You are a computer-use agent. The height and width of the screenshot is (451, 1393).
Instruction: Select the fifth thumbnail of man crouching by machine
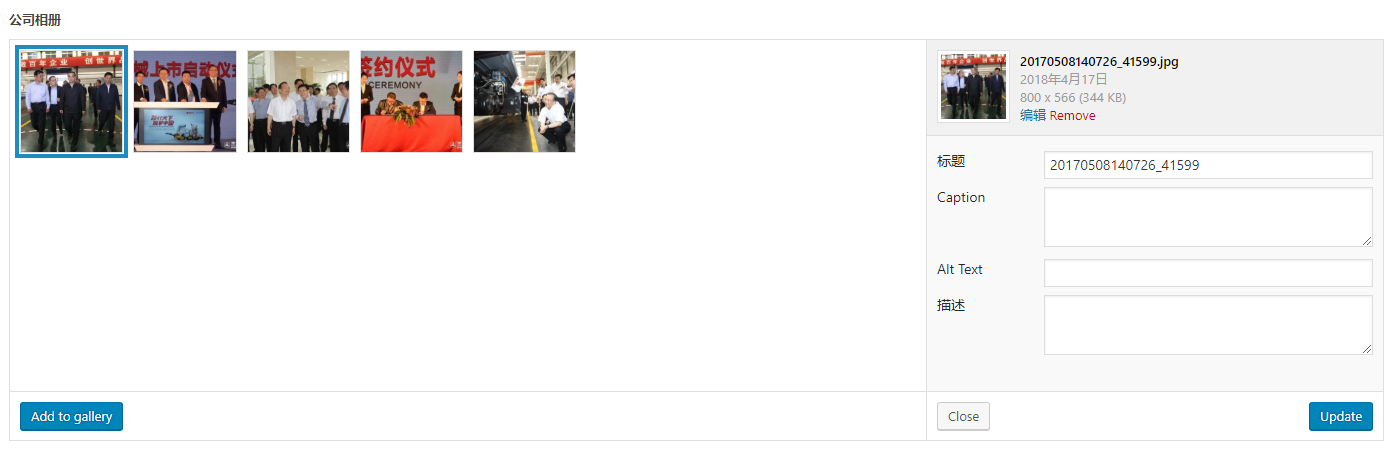tap(524, 102)
